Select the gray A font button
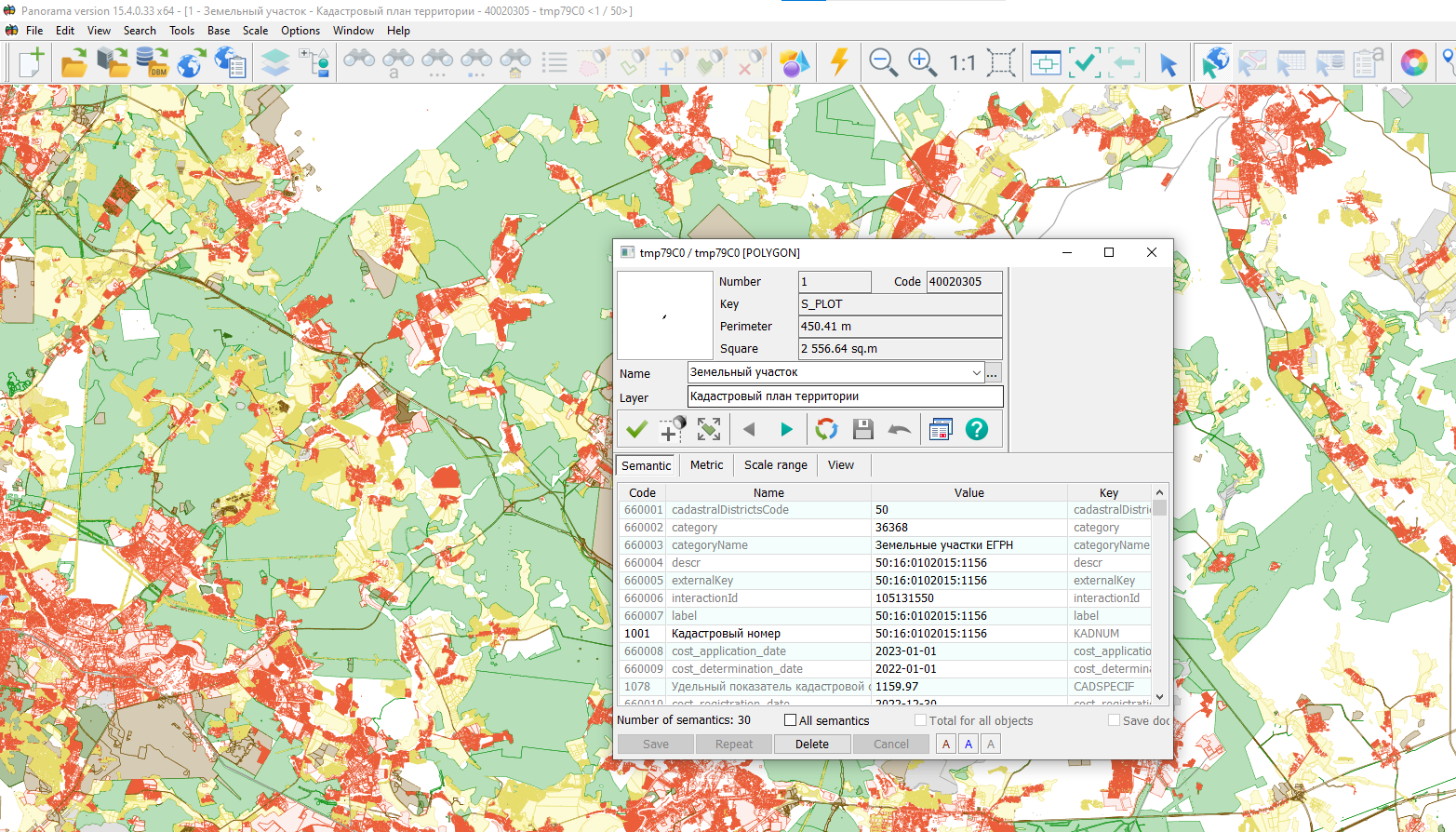1456x832 pixels. [991, 744]
